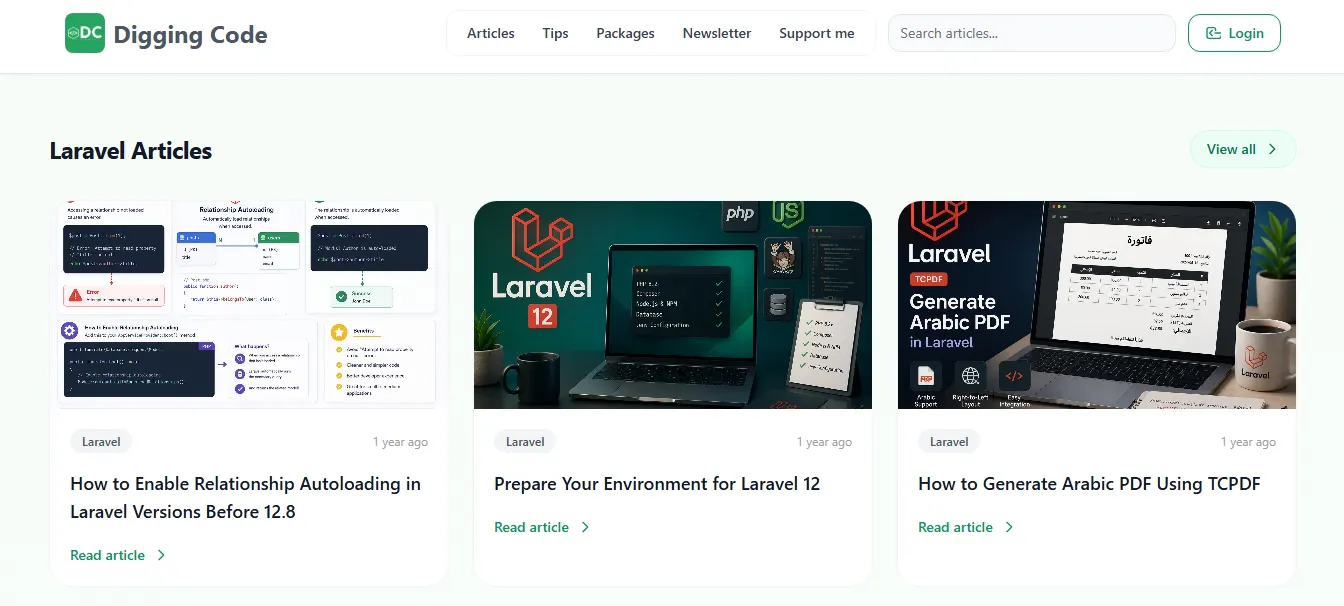Viewport: 1344px width, 606px height.
Task: Click 1 year ago on Prepare Your Environment card
Action: pyautogui.click(x=824, y=442)
